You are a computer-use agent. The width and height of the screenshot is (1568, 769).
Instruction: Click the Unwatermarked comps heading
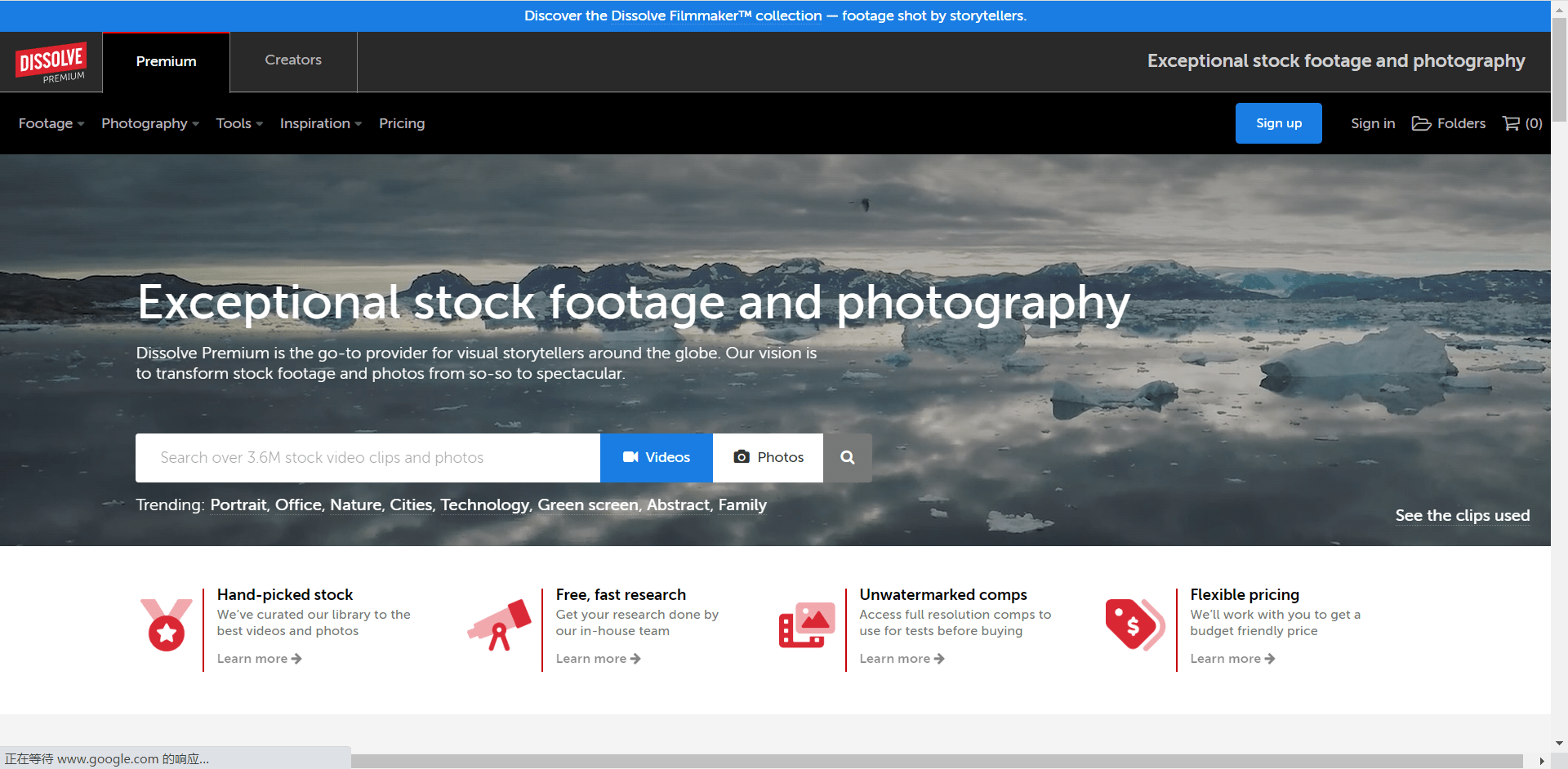943,595
